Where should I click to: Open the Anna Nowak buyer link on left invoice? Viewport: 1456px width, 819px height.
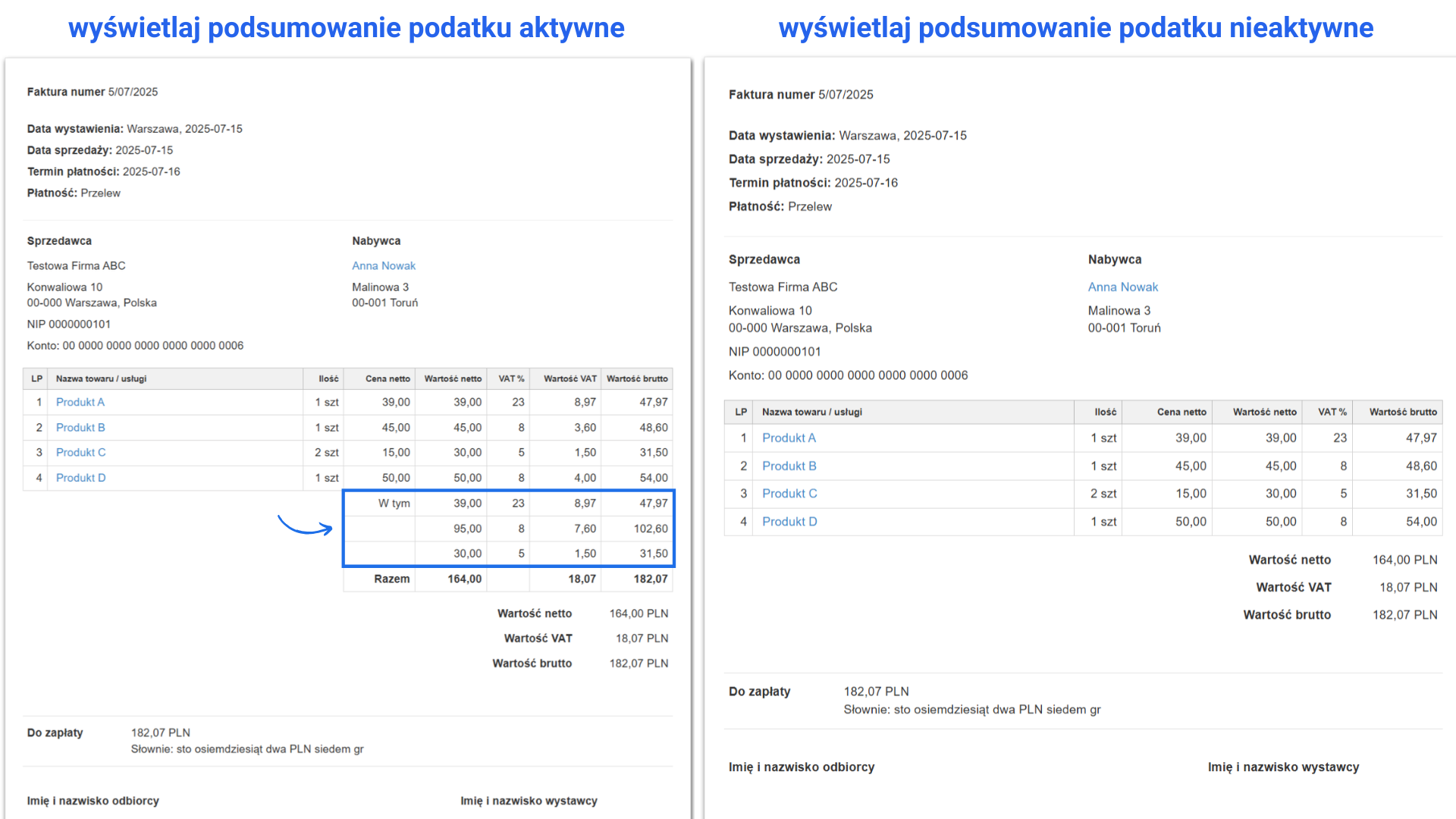[383, 265]
